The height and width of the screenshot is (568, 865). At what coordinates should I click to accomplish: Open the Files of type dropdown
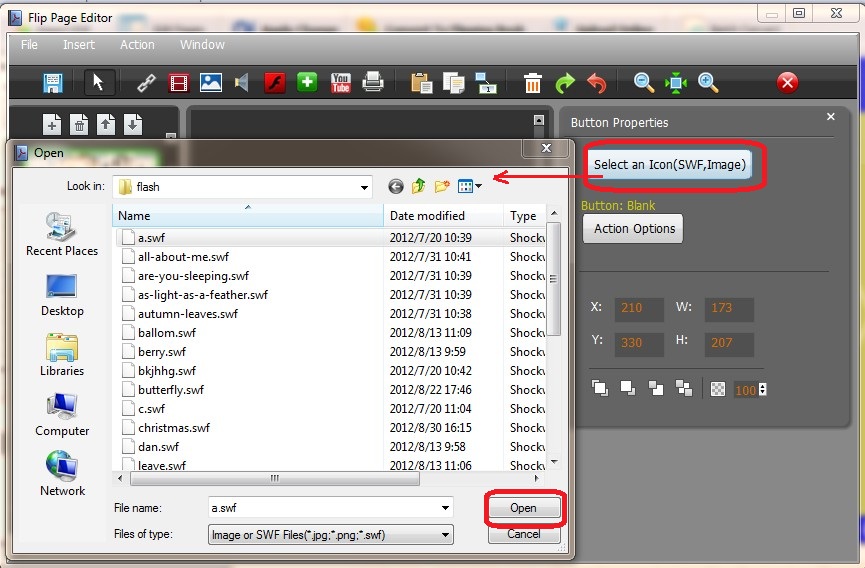pos(445,535)
